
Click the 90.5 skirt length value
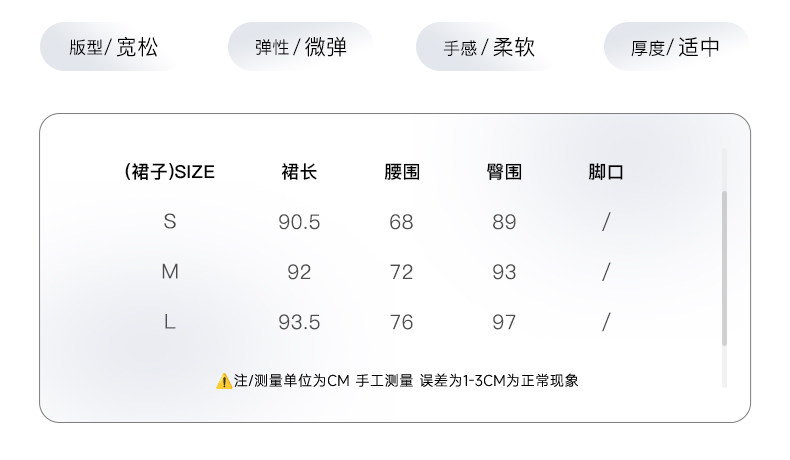point(299,222)
